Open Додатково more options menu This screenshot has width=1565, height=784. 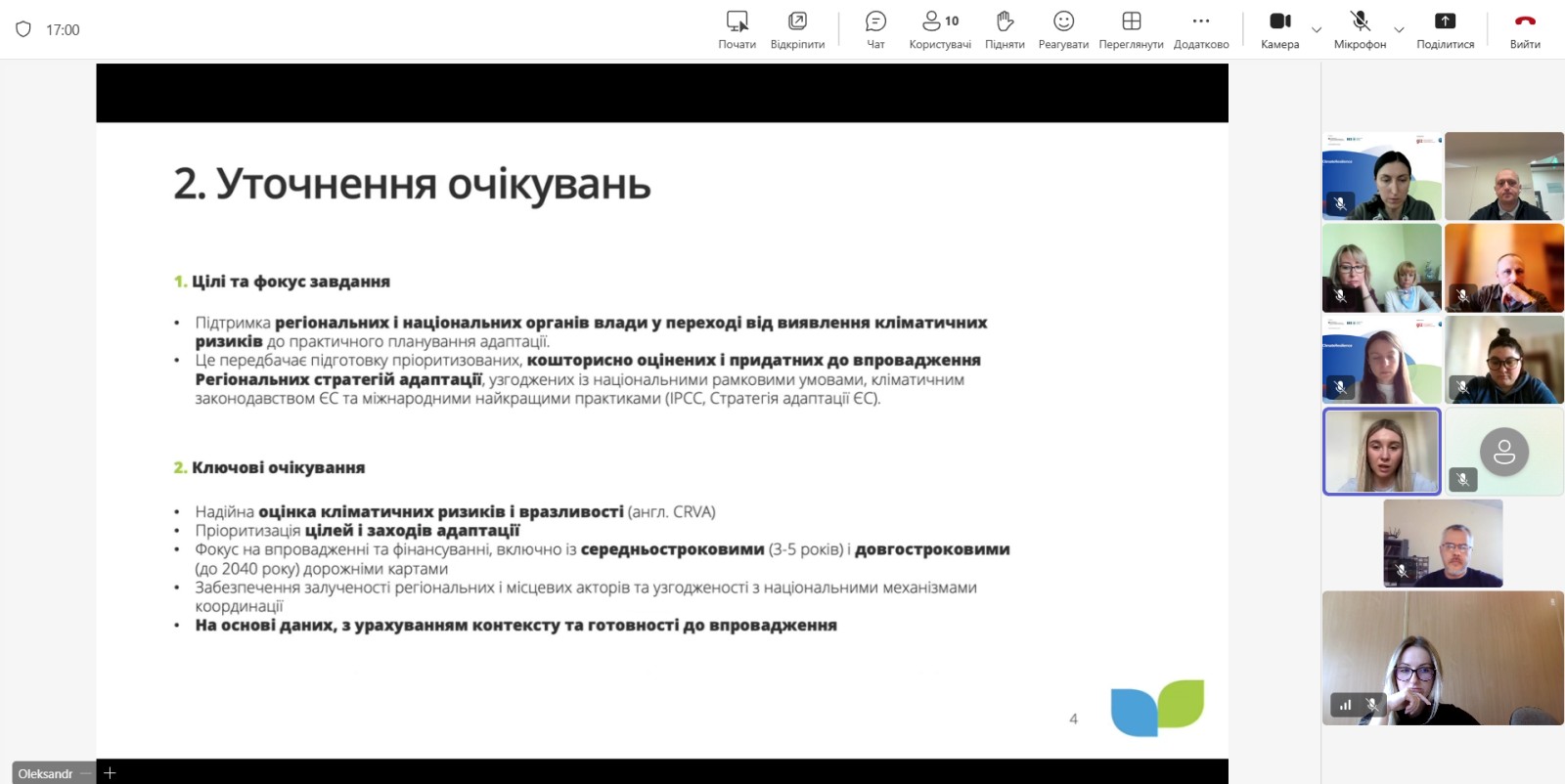(1201, 29)
